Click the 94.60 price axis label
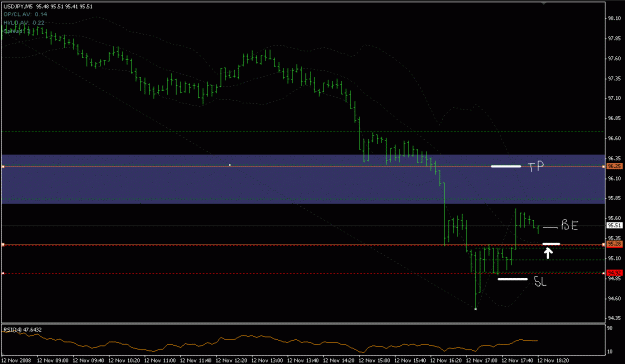 pos(614,298)
